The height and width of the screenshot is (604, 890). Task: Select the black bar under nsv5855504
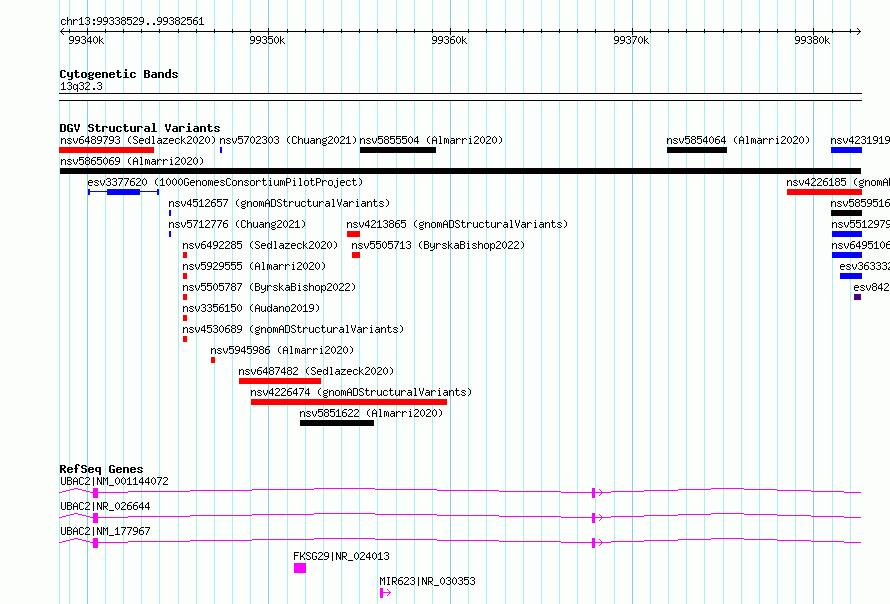pyautogui.click(x=398, y=150)
